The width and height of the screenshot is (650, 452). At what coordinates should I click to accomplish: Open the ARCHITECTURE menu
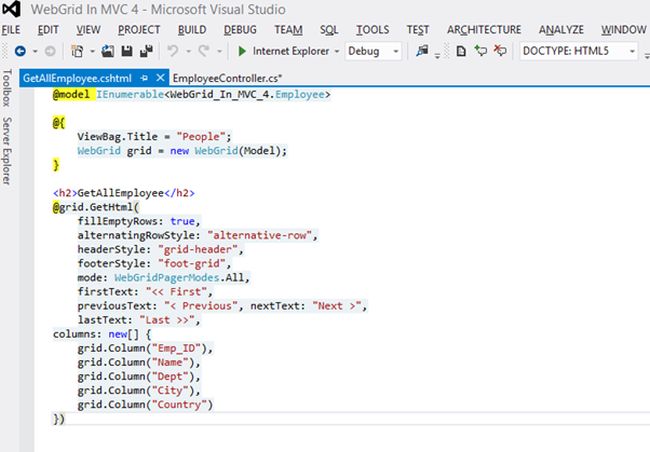coord(484,30)
